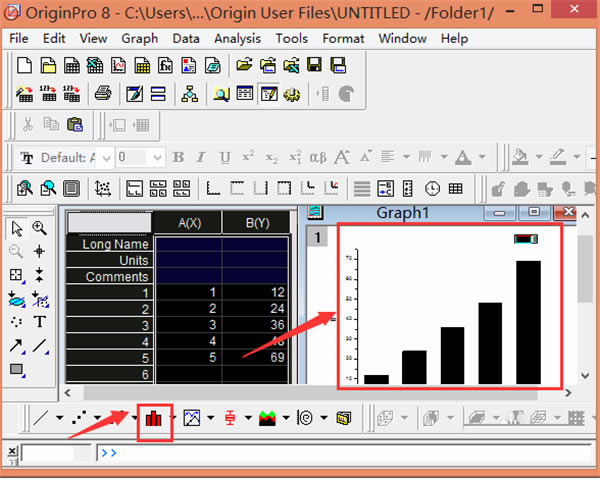The image size is (600, 481).
Task: Click the New Project icon
Action: (24, 65)
